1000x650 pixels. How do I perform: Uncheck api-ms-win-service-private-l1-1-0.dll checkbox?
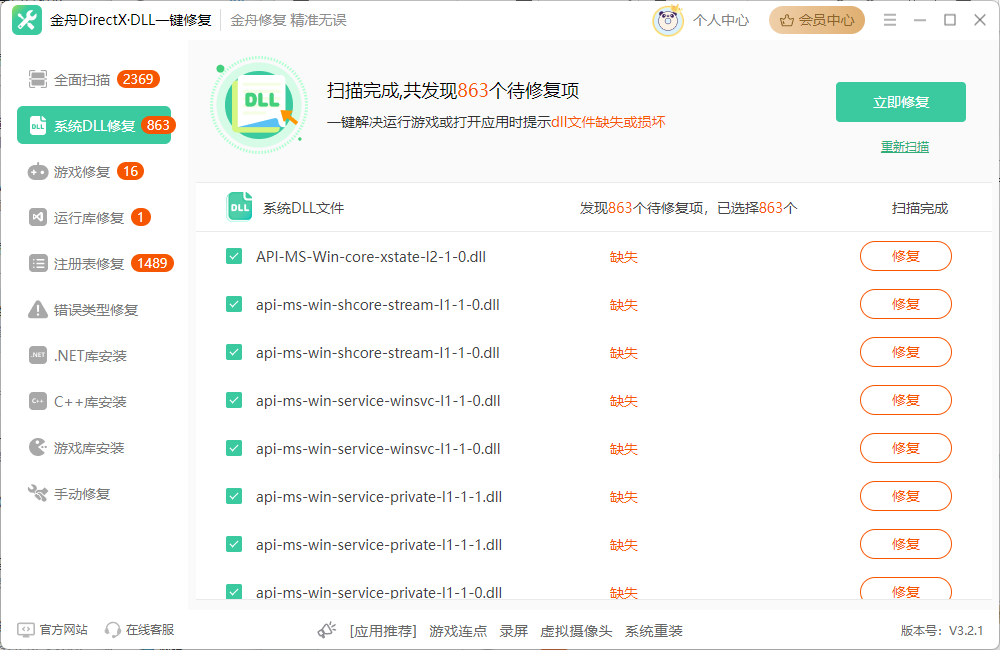[x=234, y=591]
